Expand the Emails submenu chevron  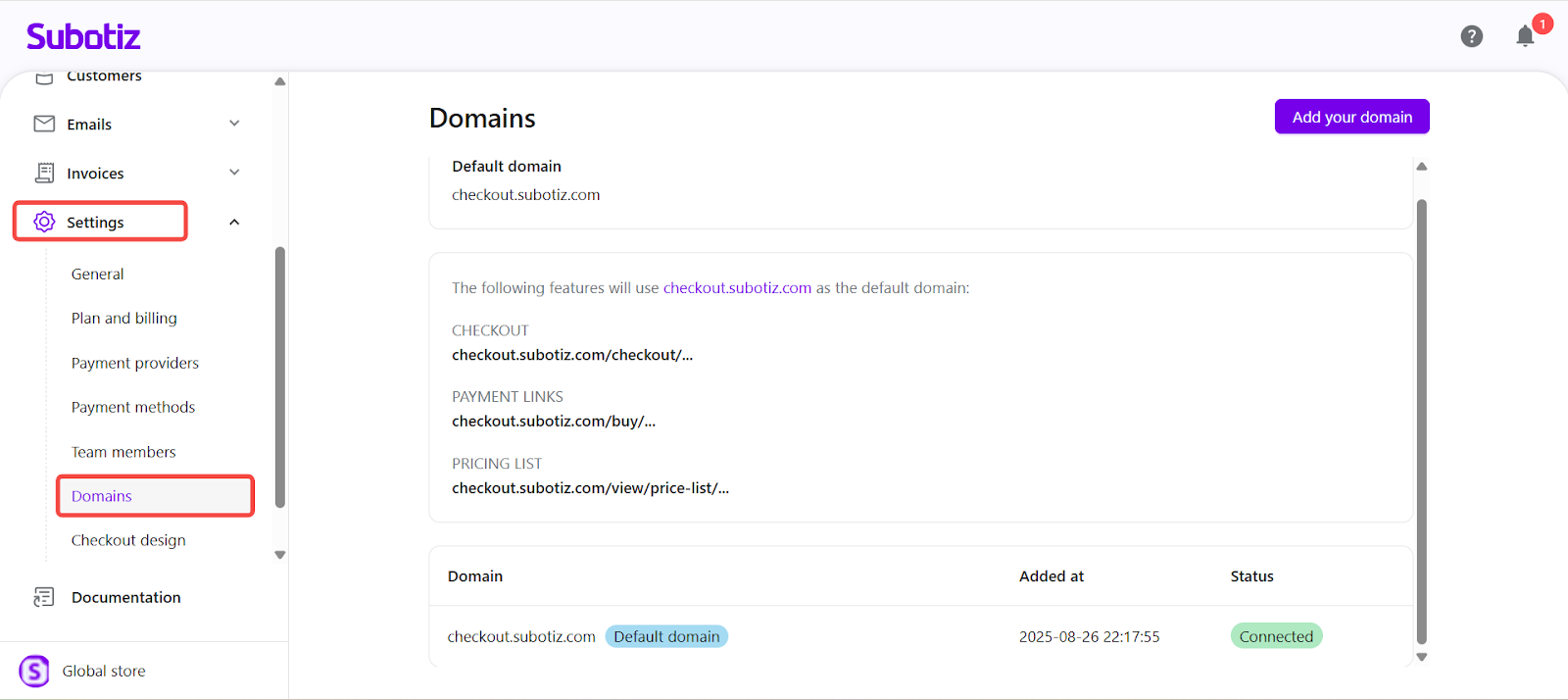(234, 124)
